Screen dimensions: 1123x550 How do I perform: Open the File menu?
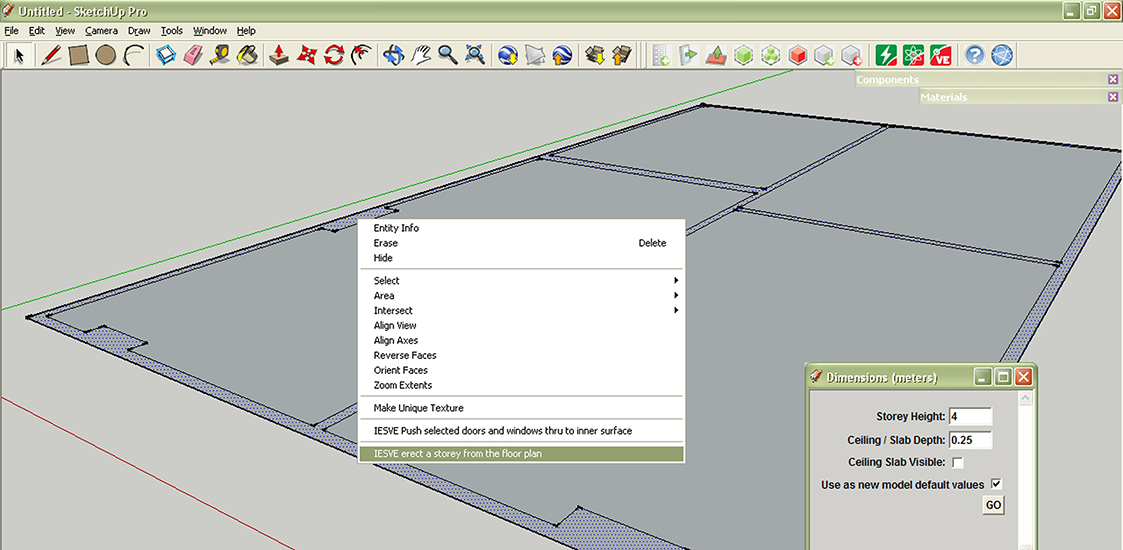pyautogui.click(x=11, y=31)
